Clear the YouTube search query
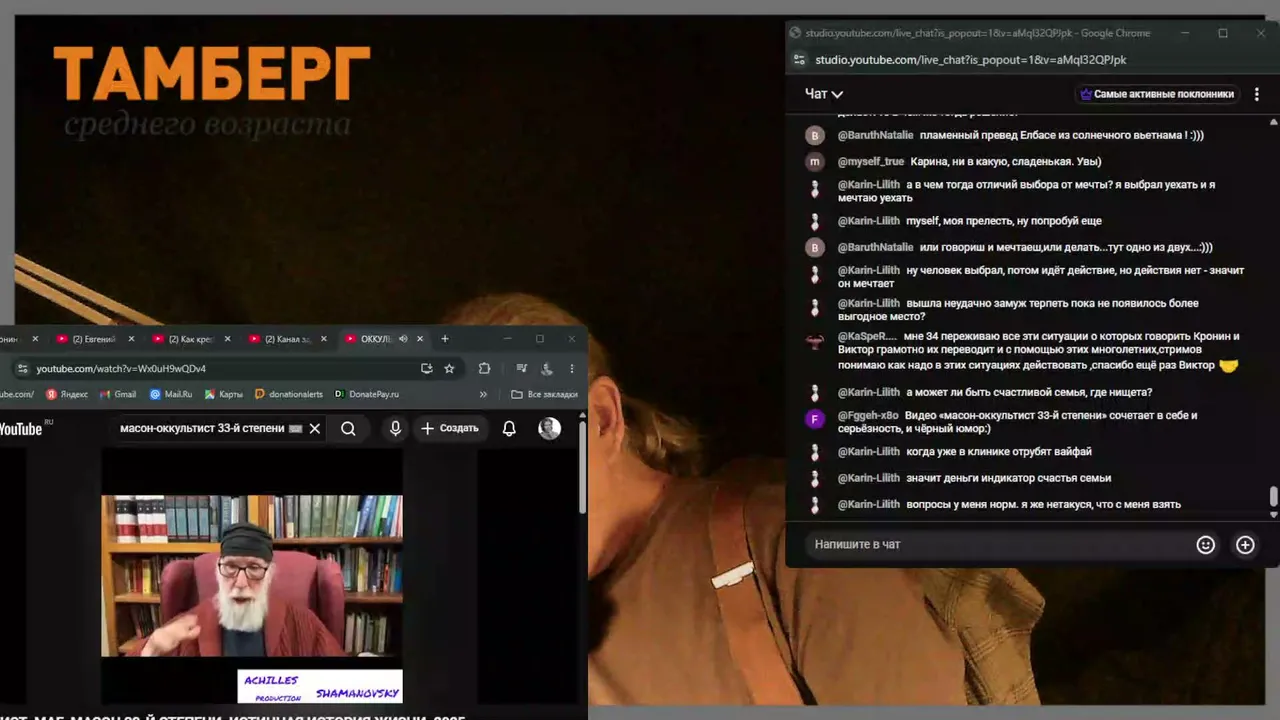The height and width of the screenshot is (720, 1280). 314,428
